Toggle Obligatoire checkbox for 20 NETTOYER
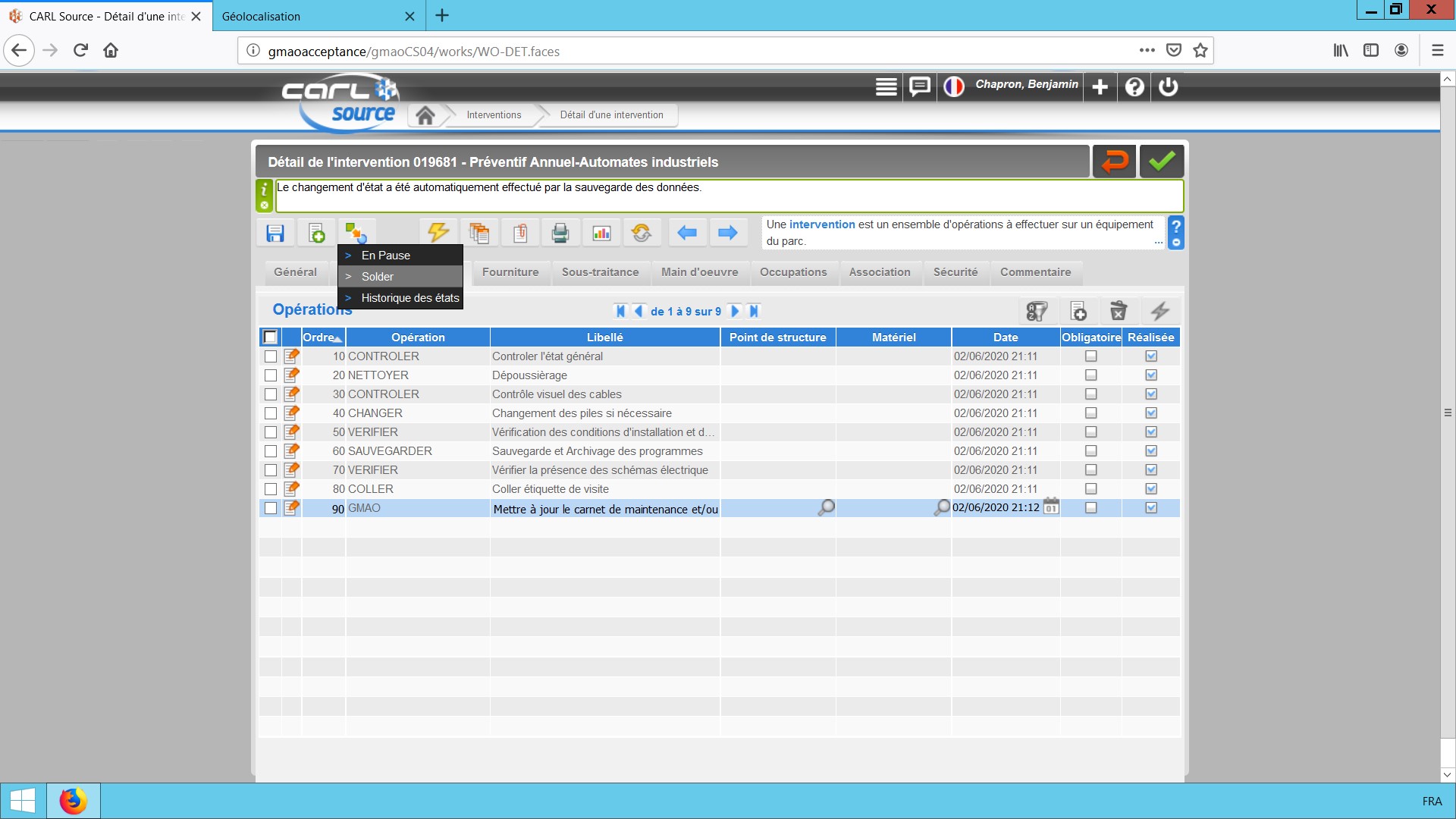1456x819 pixels. 1090,375
